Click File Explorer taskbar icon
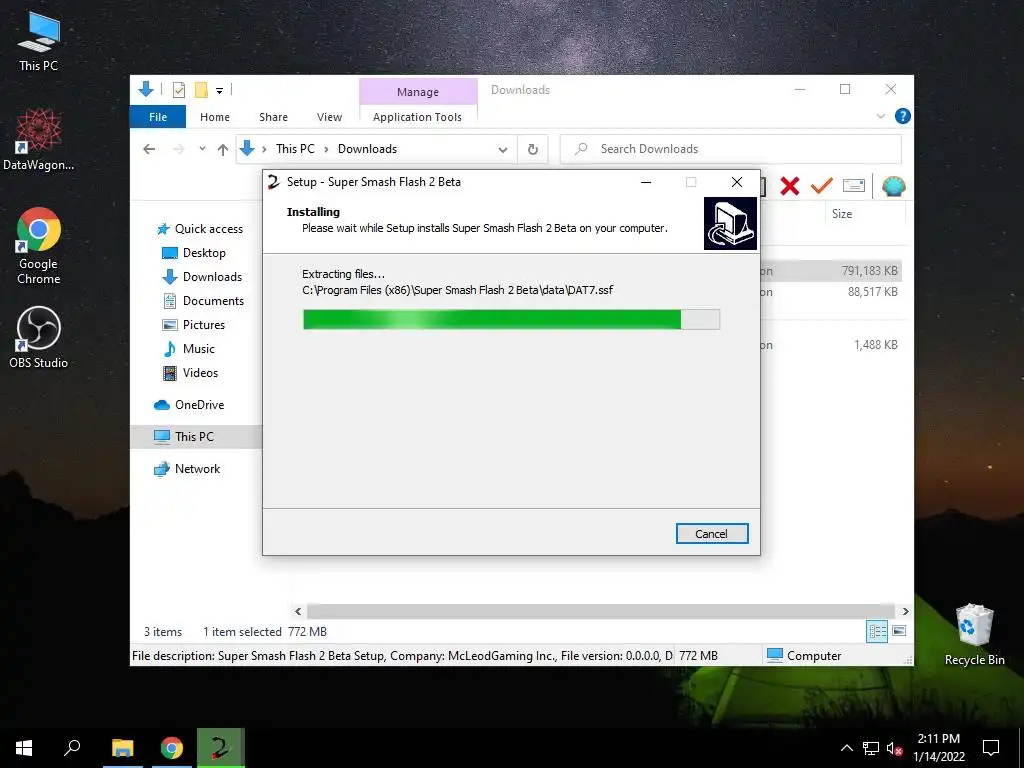This screenshot has width=1024, height=768. [x=122, y=748]
